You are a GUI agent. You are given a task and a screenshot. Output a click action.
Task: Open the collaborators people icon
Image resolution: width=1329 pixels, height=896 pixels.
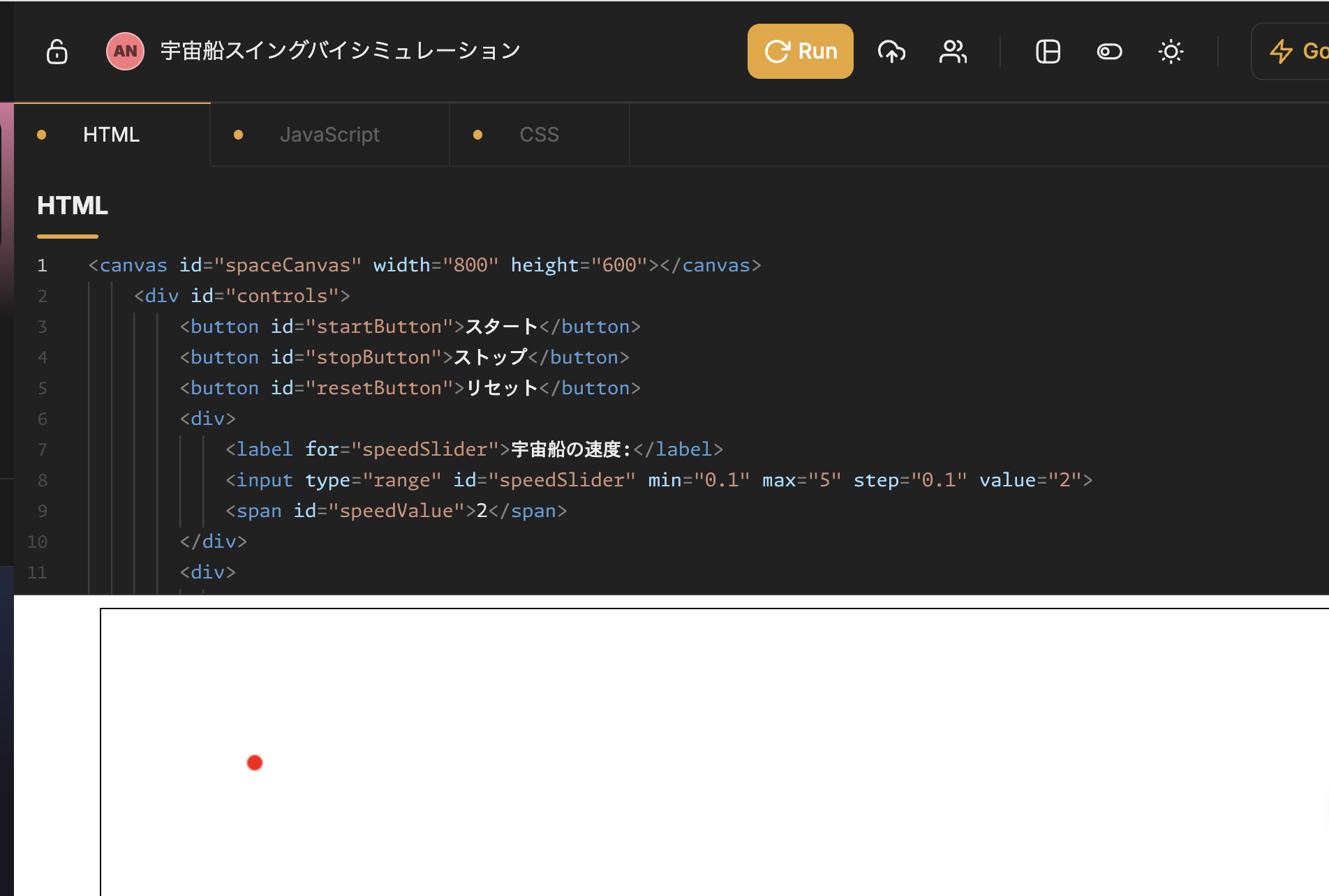click(953, 52)
